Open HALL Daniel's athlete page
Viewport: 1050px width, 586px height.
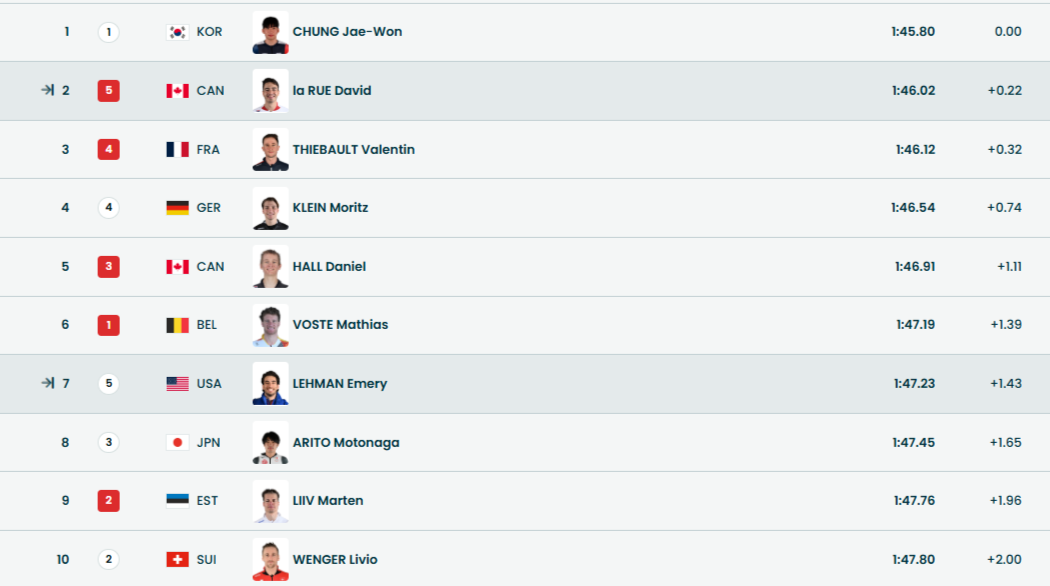tap(329, 267)
